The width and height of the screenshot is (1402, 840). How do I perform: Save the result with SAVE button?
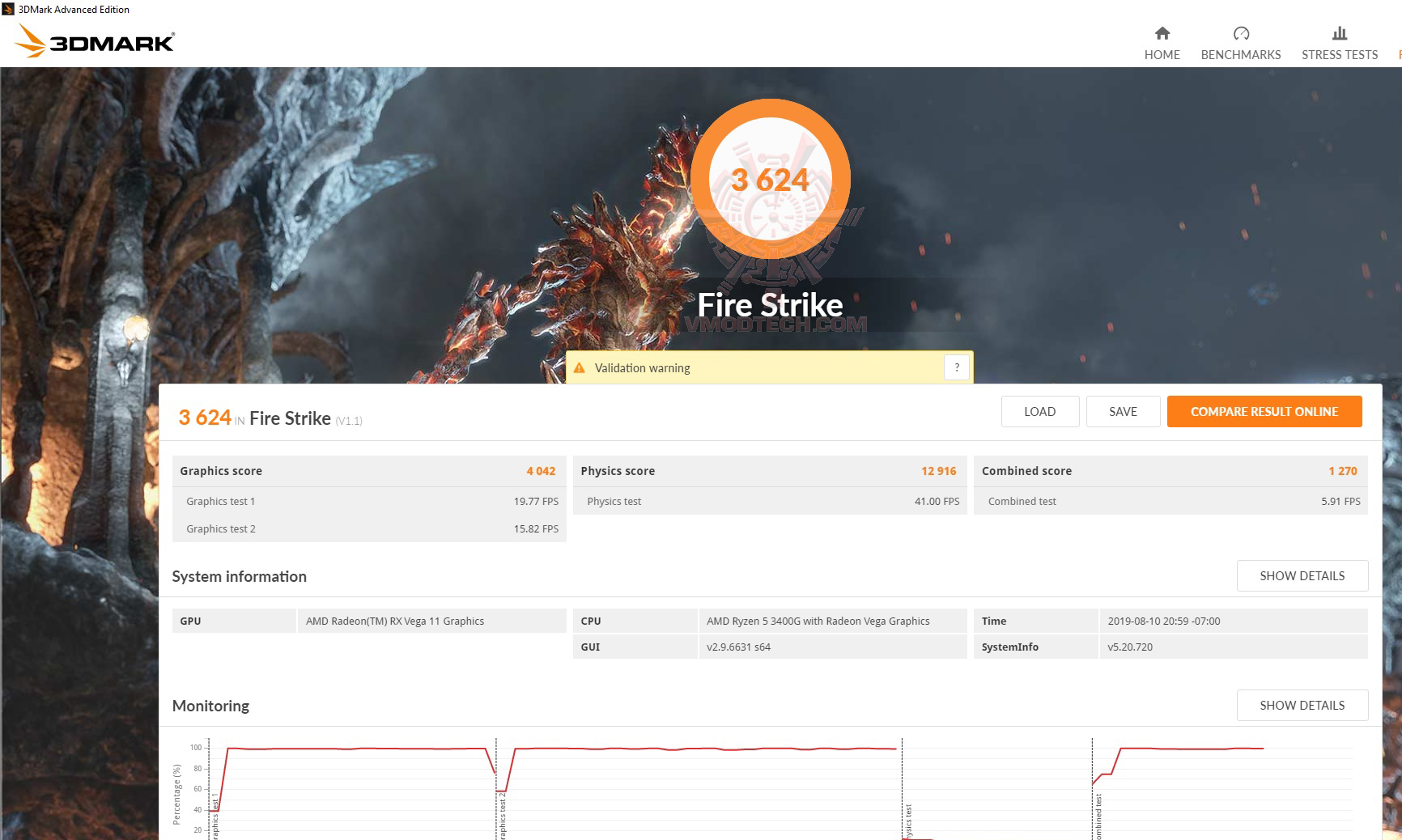click(1123, 411)
